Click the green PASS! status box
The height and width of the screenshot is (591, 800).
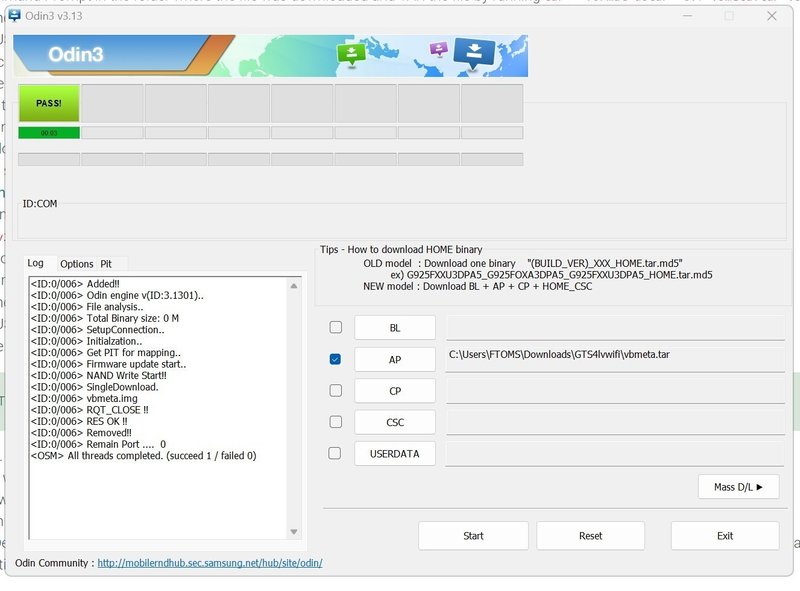click(49, 103)
